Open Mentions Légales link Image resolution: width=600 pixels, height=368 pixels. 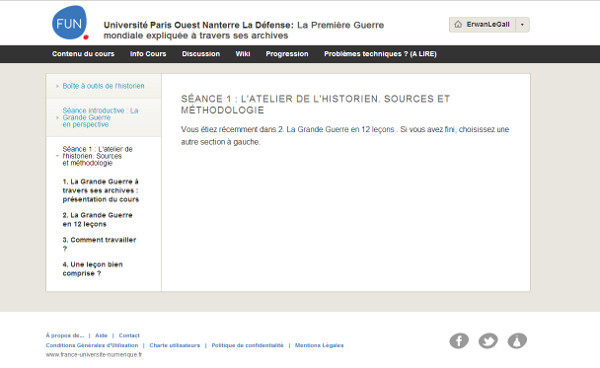point(319,345)
